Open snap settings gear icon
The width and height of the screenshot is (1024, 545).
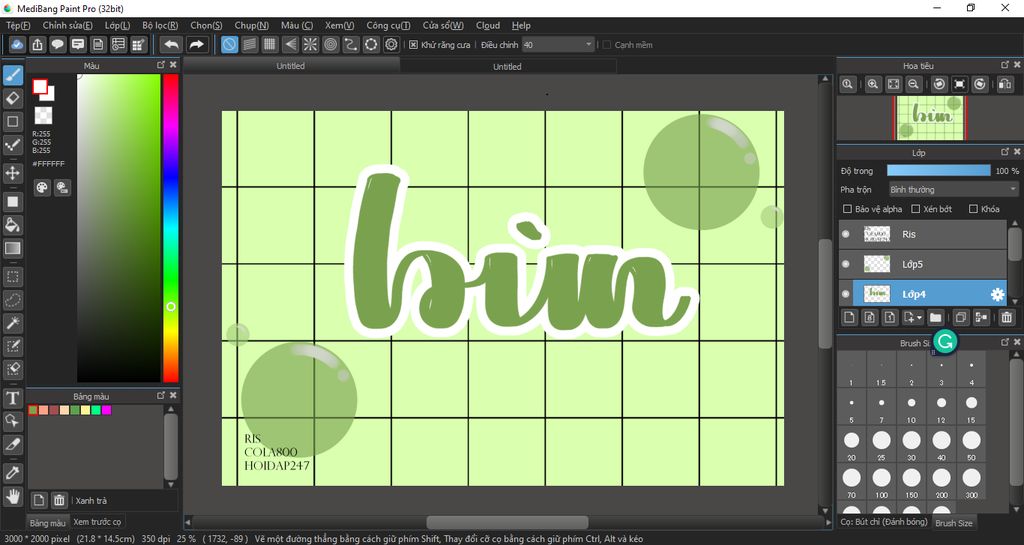391,44
